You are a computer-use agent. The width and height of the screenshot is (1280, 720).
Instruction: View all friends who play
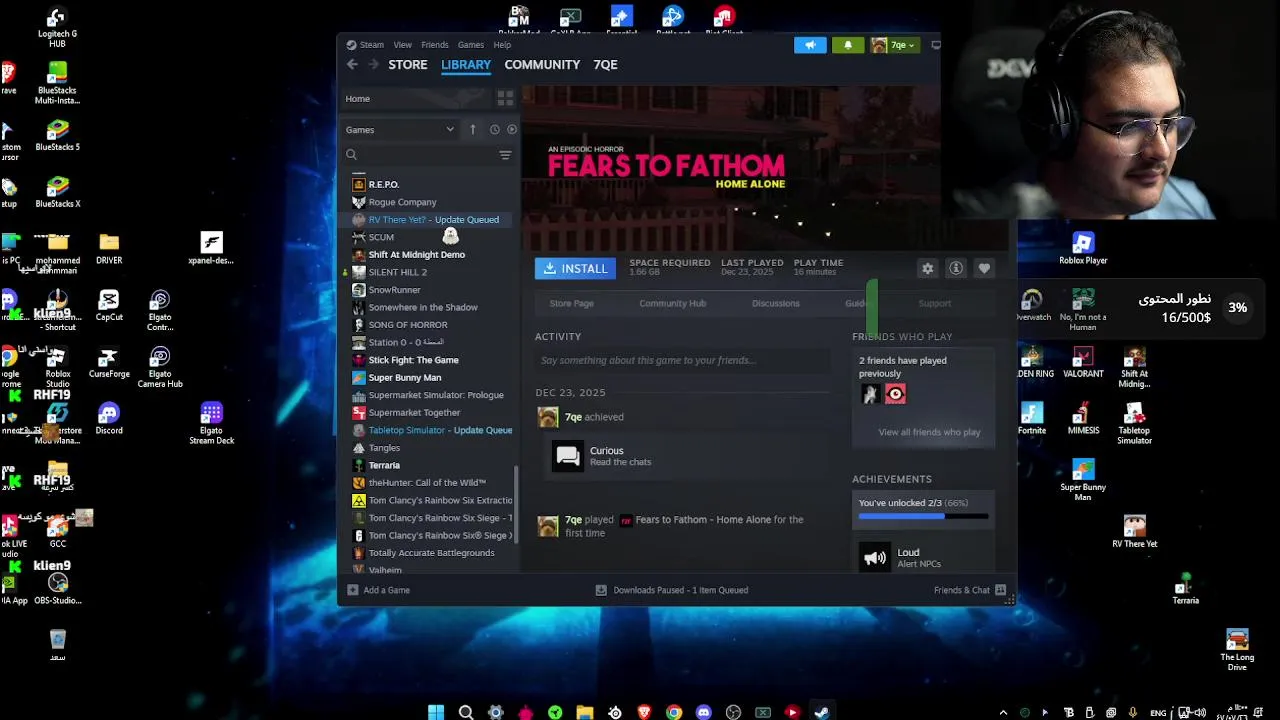tap(929, 432)
